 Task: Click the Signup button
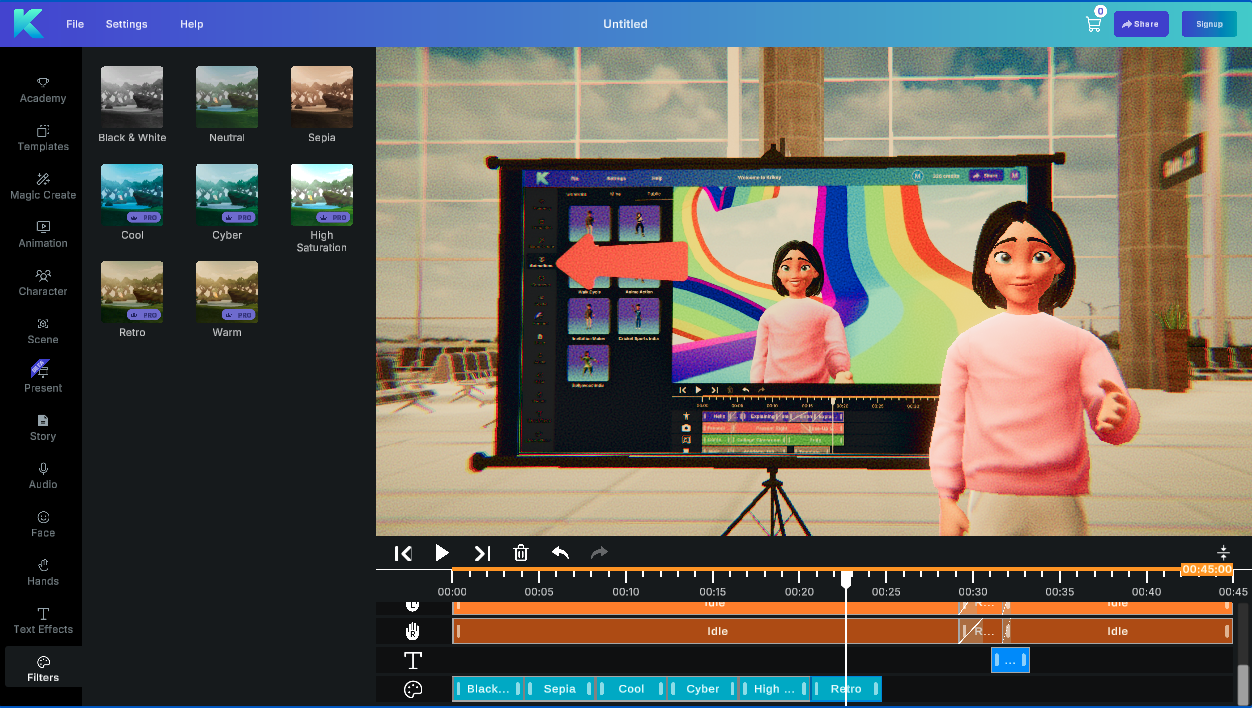1209,23
